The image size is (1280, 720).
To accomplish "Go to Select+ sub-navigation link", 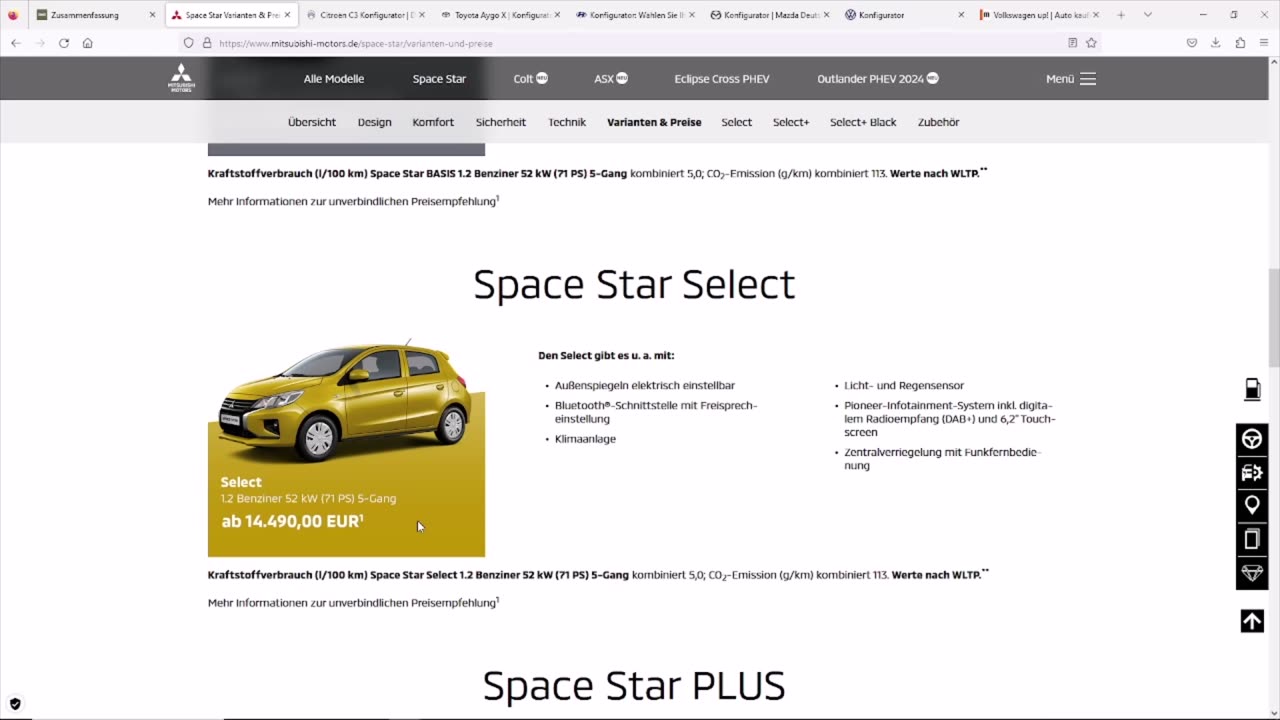I will 791,122.
